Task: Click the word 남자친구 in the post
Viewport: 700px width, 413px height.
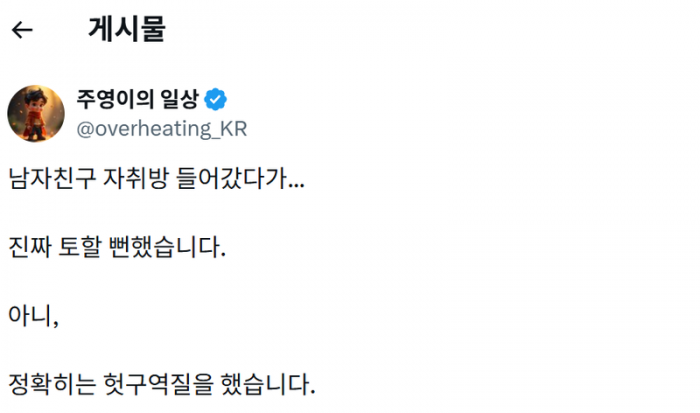Action: [x=52, y=178]
